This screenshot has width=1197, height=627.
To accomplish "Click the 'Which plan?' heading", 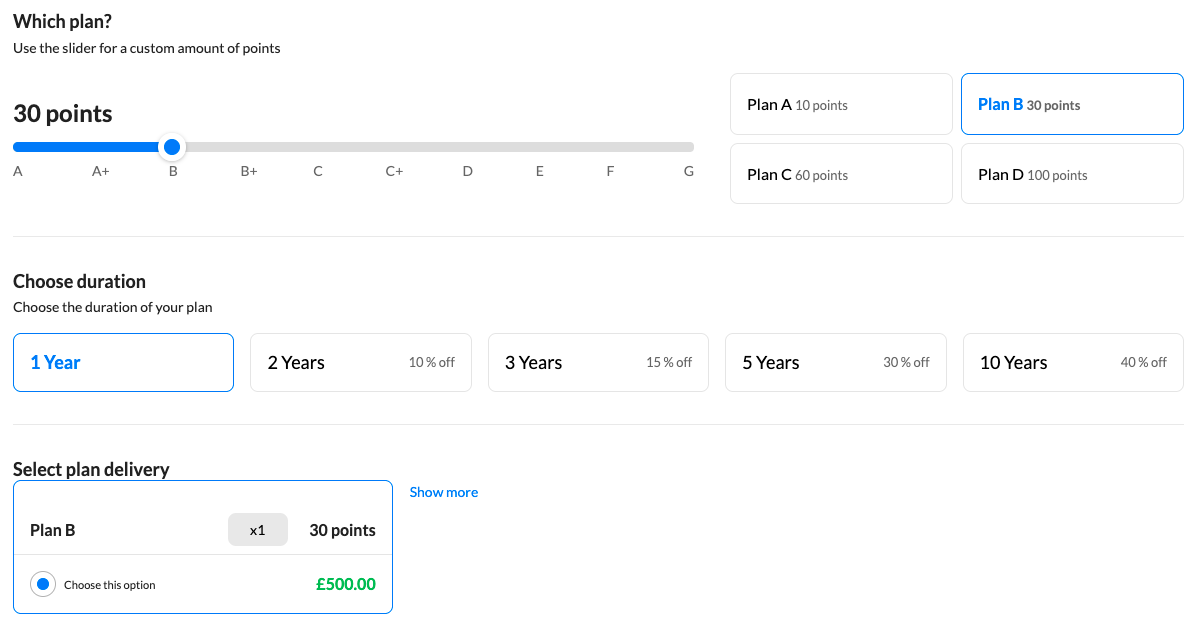I will click(63, 21).
